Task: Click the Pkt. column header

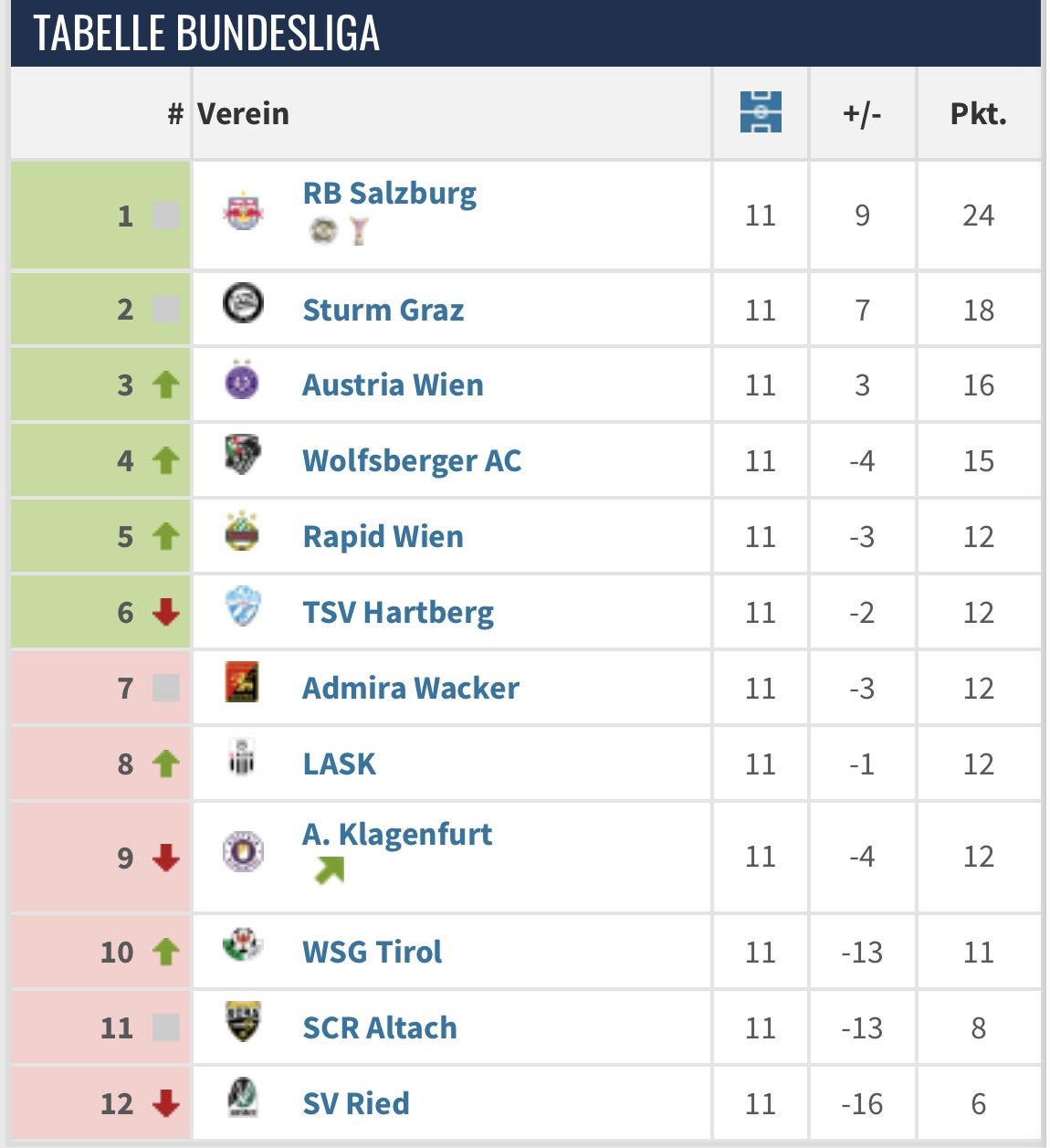Action: [x=979, y=113]
